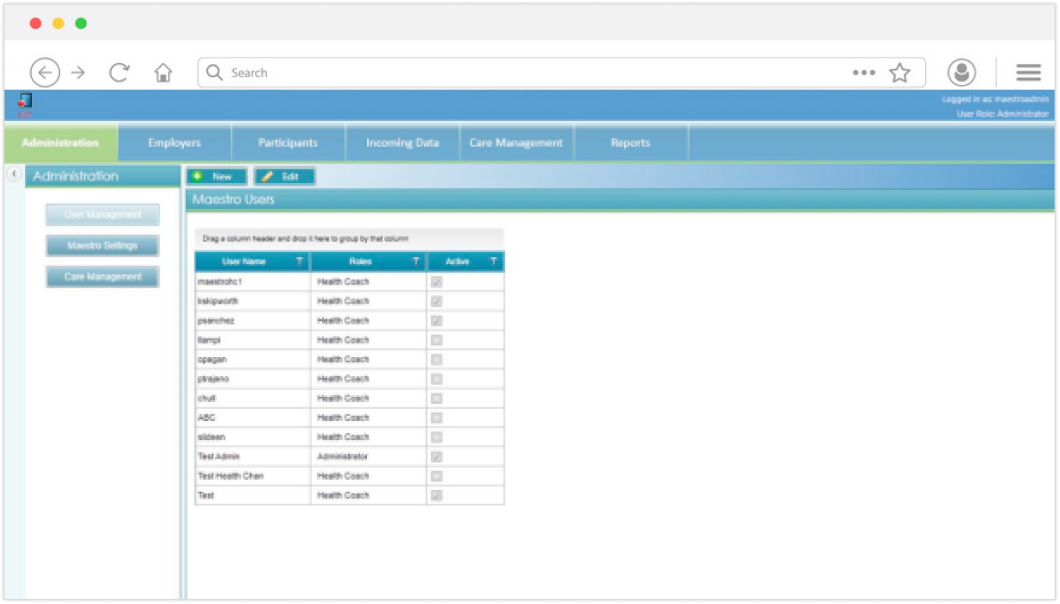This screenshot has width=1060, height=604.
Task: Click the New button to add a user
Action: [216, 177]
